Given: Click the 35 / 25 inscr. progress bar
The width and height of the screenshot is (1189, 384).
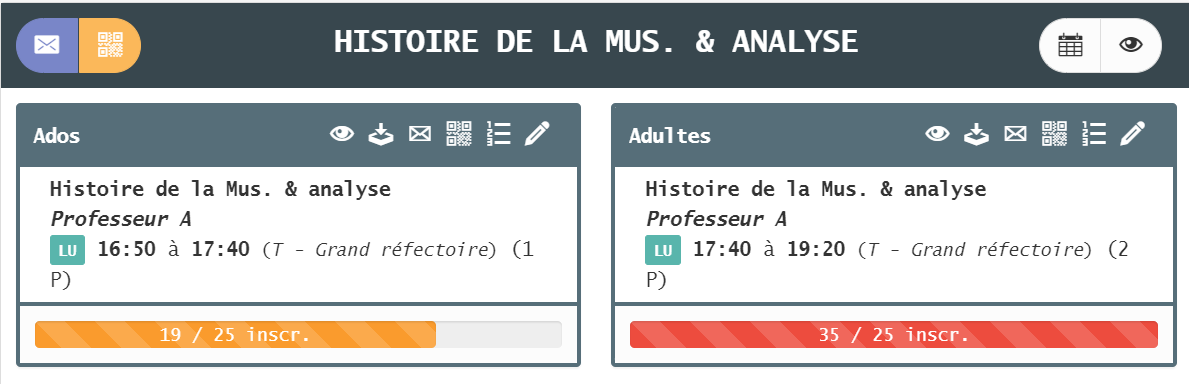Looking at the screenshot, I should 894,335.
